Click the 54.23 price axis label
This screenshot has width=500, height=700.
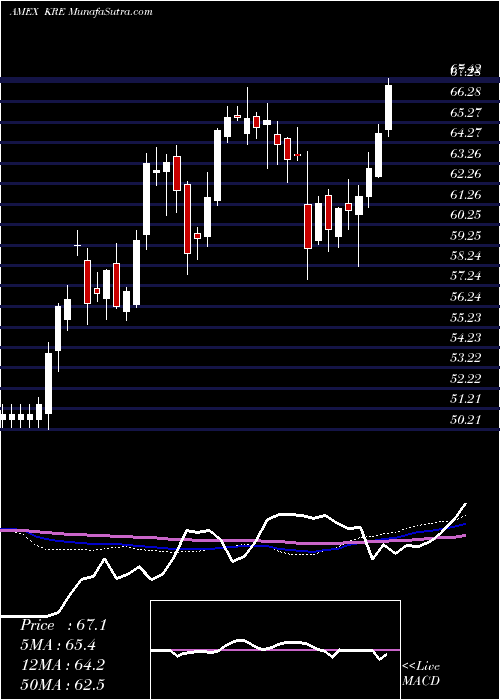point(466,338)
